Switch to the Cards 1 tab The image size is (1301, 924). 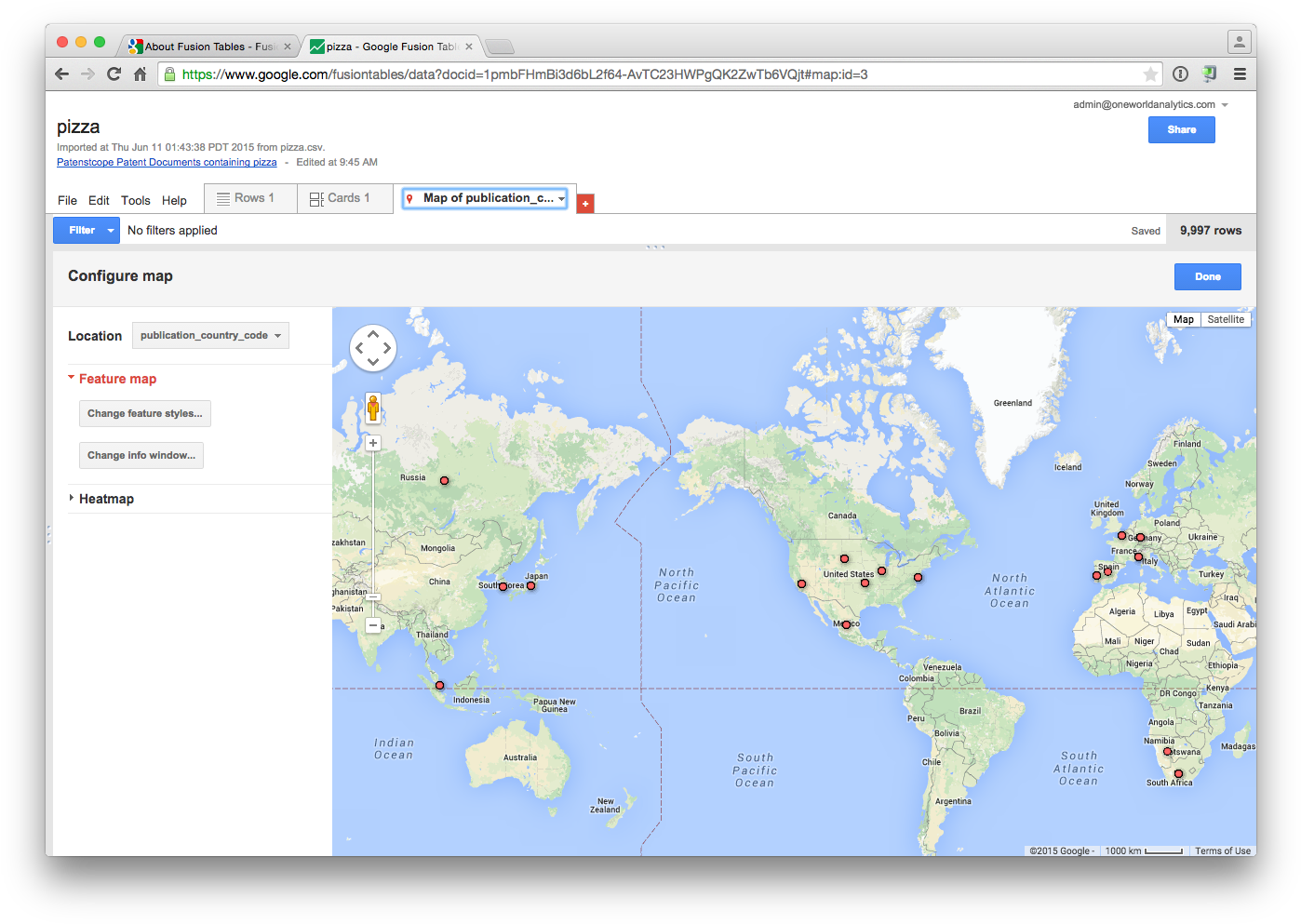(x=344, y=197)
